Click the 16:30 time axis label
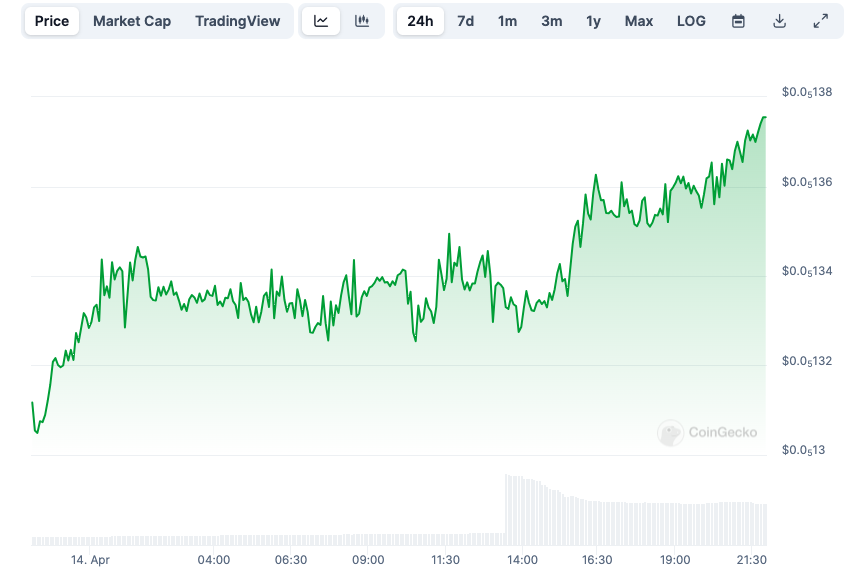This screenshot has height=583, width=851. [597, 560]
